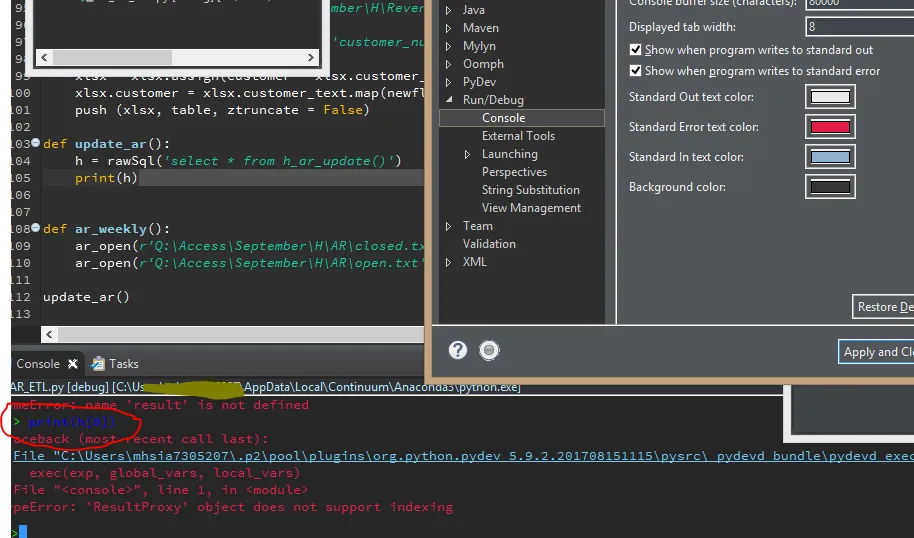This screenshot has width=914, height=538.
Task: Expand the Mylyn preferences node
Action: 448,46
